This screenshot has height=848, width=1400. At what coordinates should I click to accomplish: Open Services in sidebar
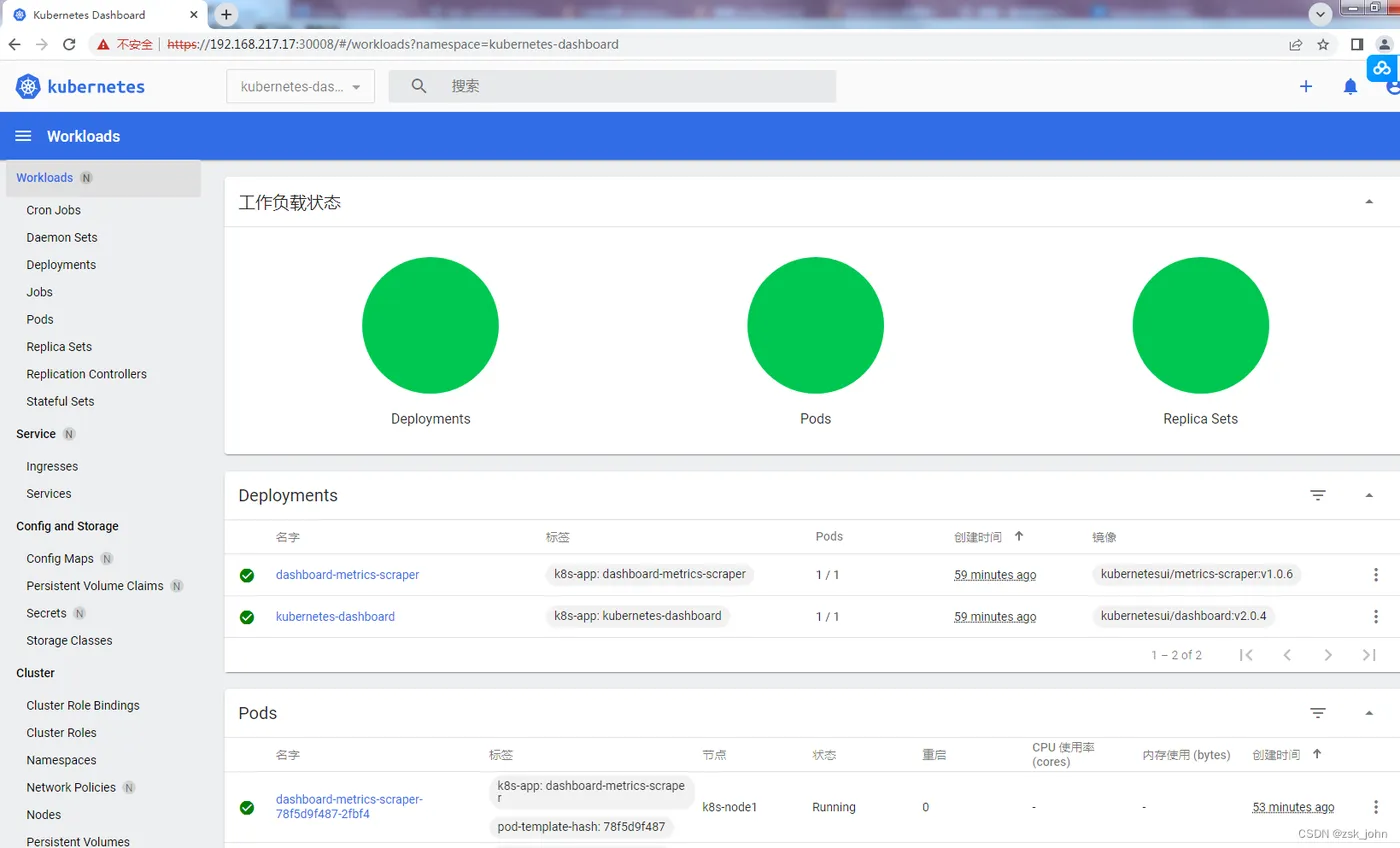point(49,493)
